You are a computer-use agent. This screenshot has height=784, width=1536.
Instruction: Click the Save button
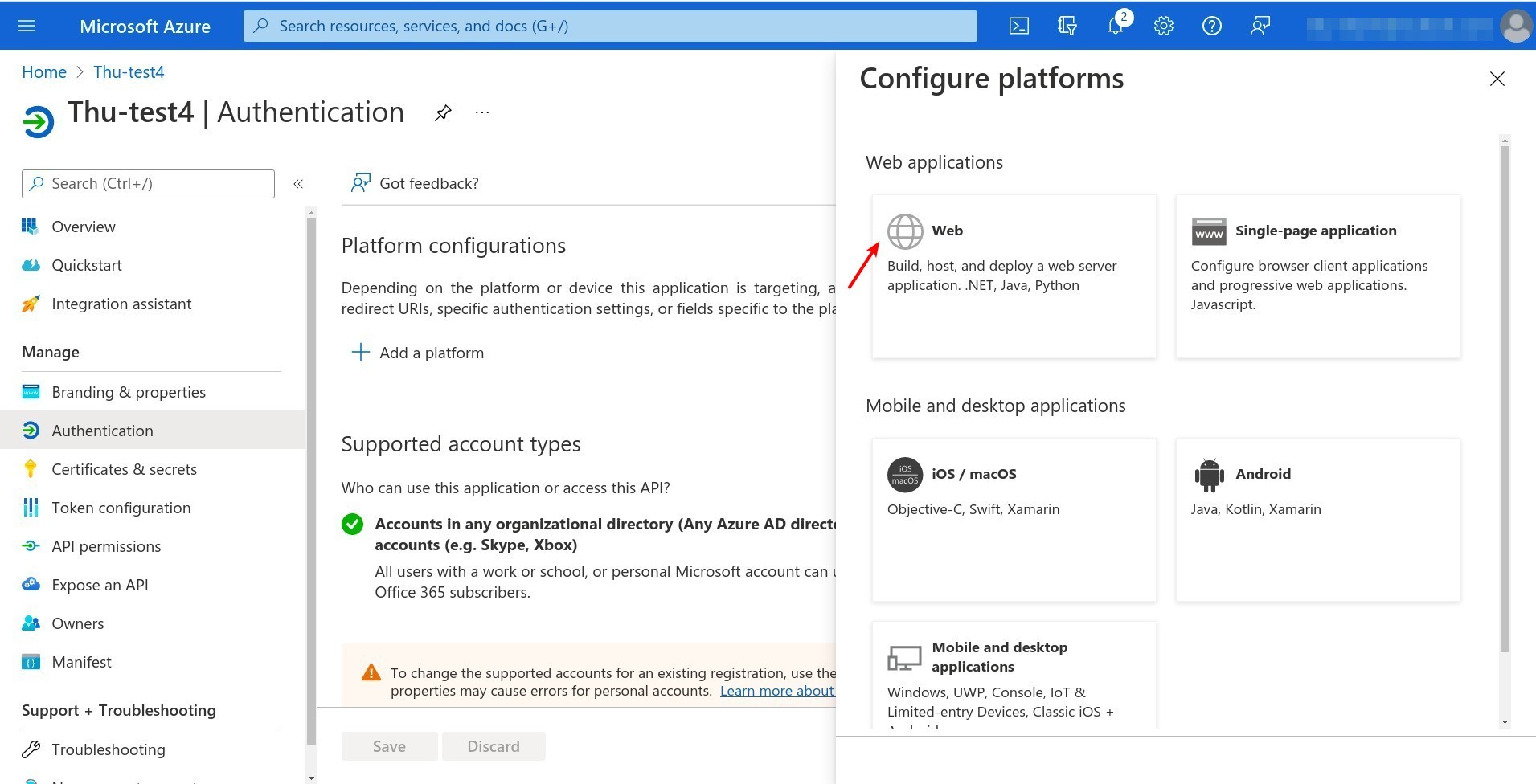tap(389, 746)
